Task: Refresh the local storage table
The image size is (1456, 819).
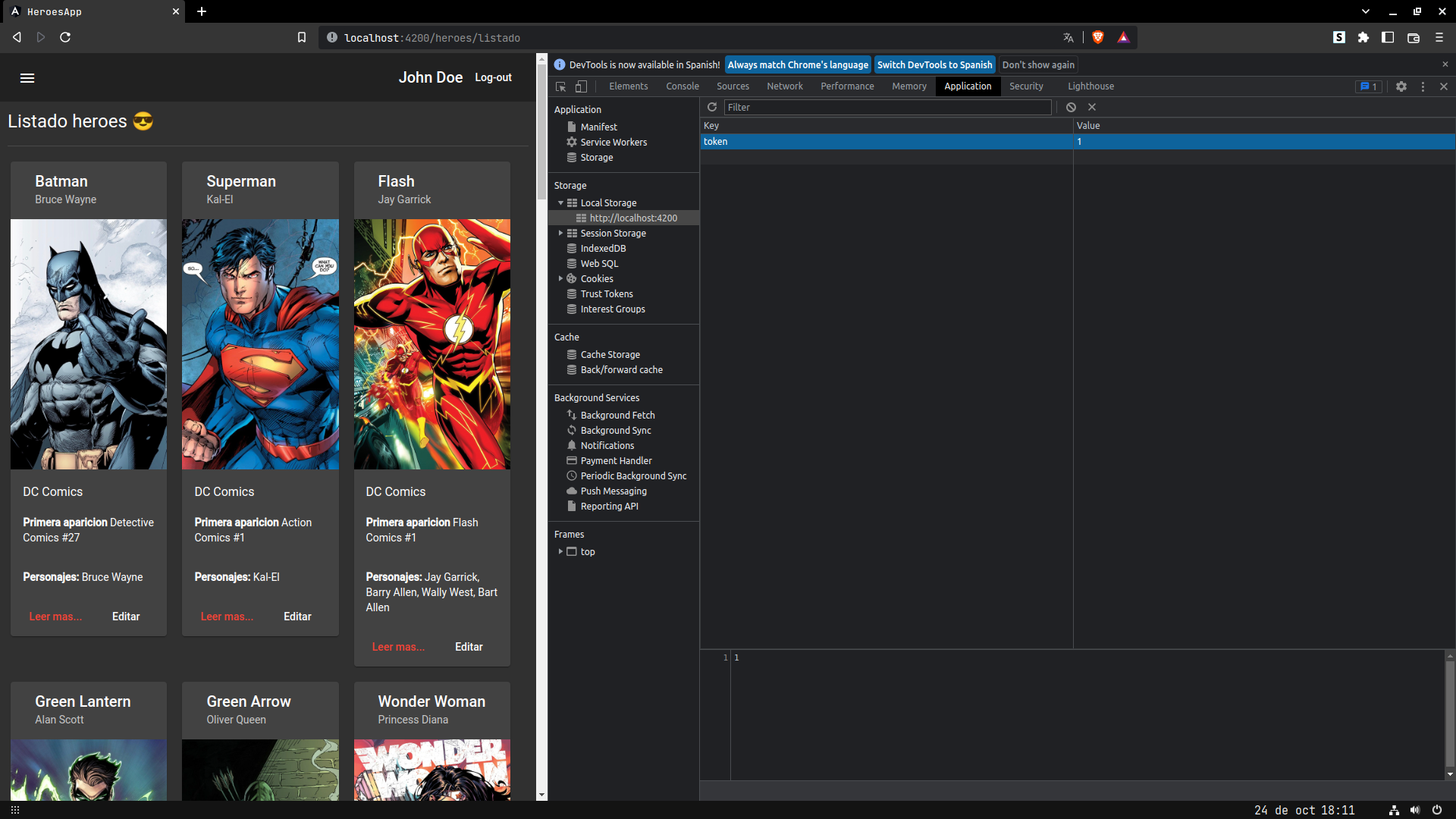Action: [712, 107]
